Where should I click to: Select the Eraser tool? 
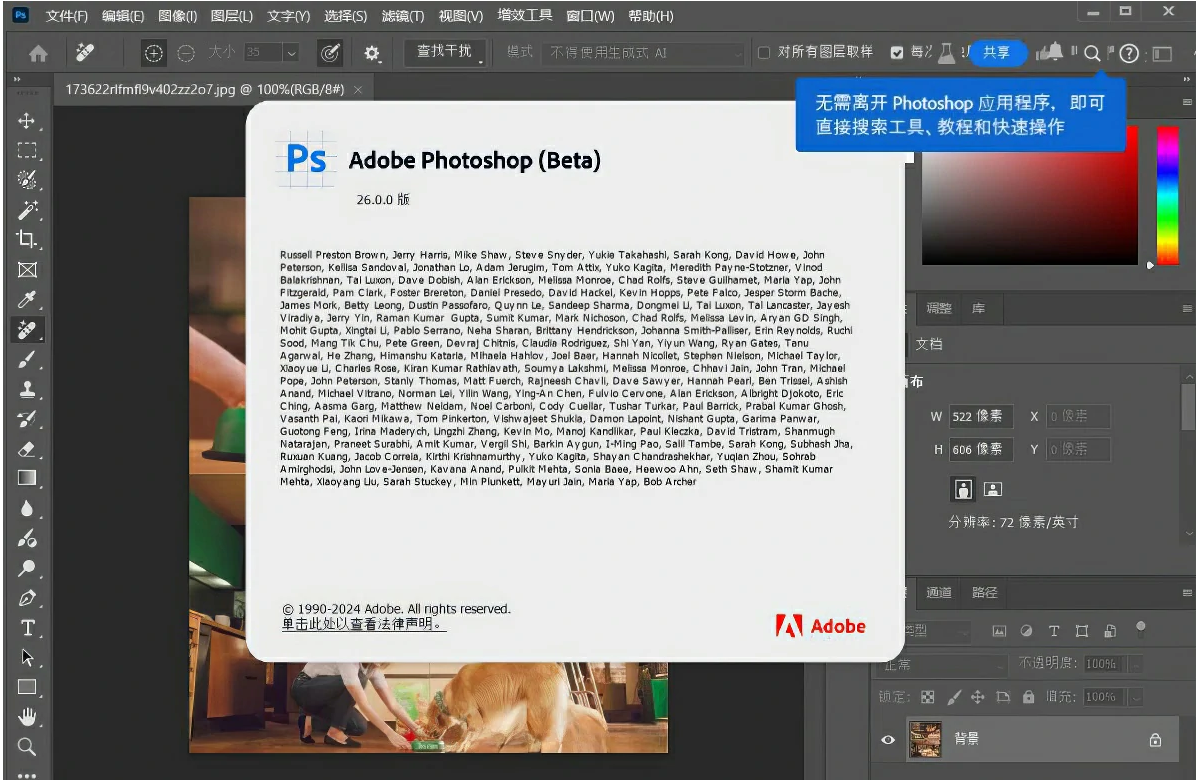(x=27, y=449)
